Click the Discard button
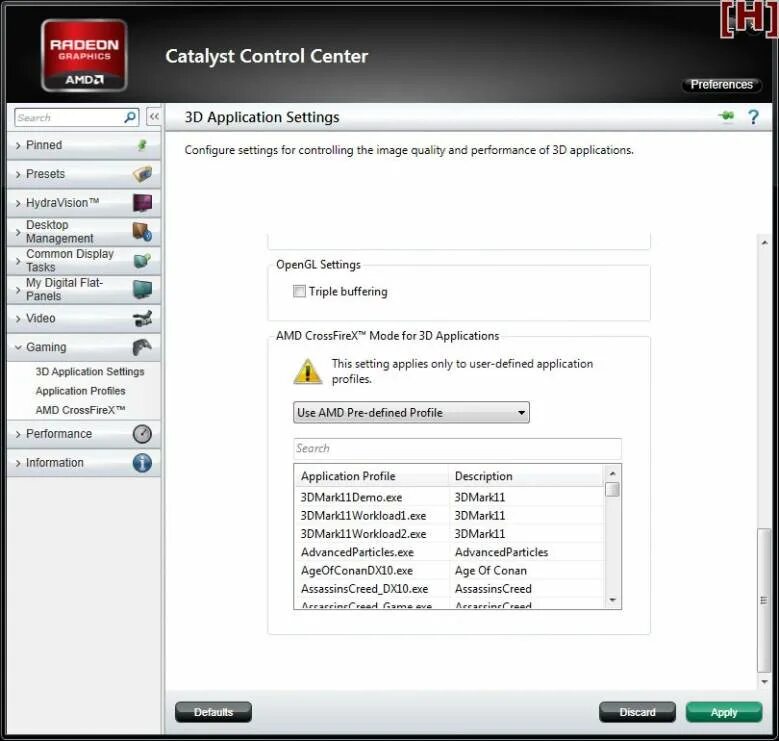Viewport: 779px width, 741px height. tap(637, 712)
